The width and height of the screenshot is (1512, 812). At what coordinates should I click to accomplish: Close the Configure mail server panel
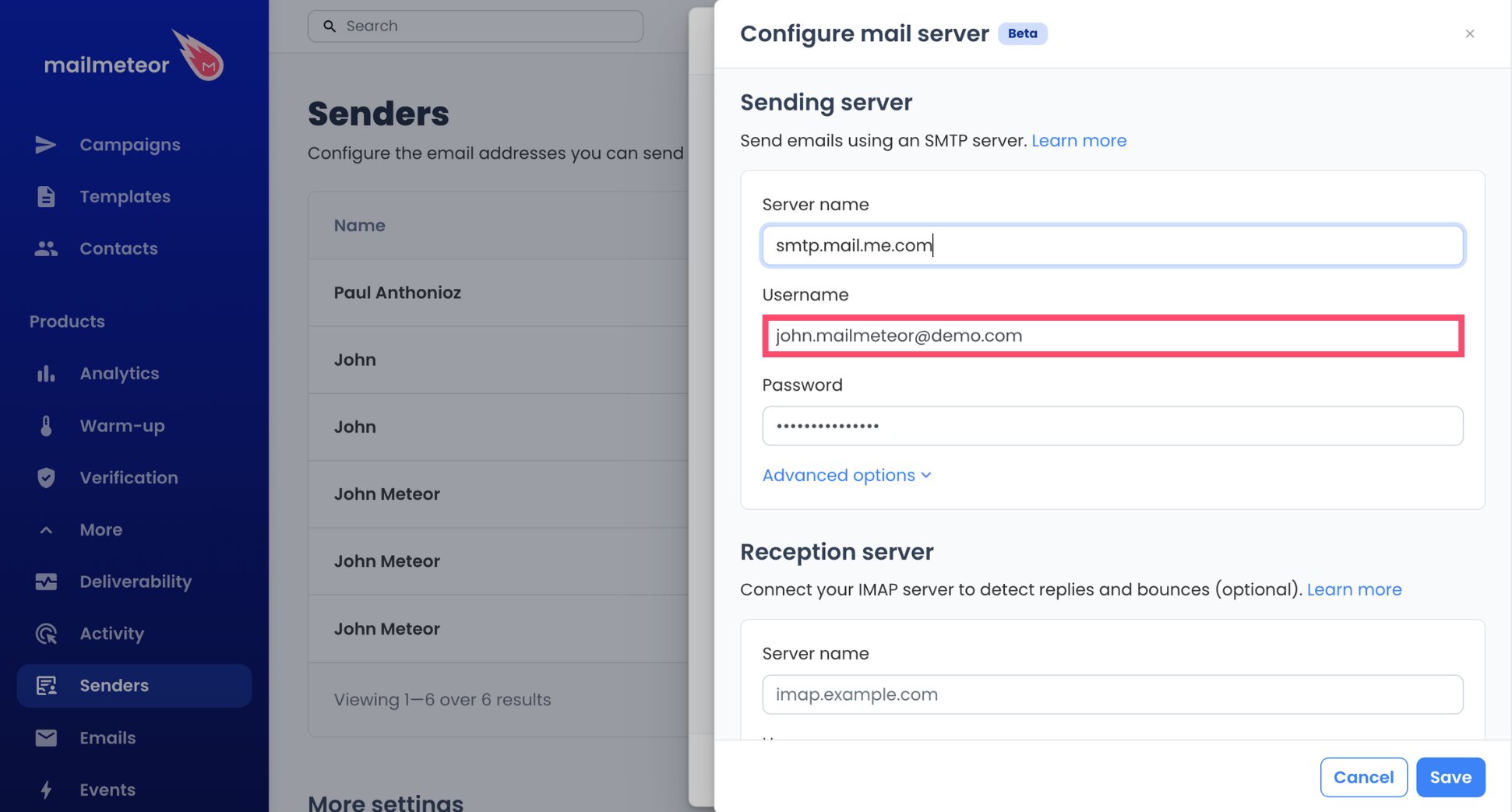click(1469, 33)
